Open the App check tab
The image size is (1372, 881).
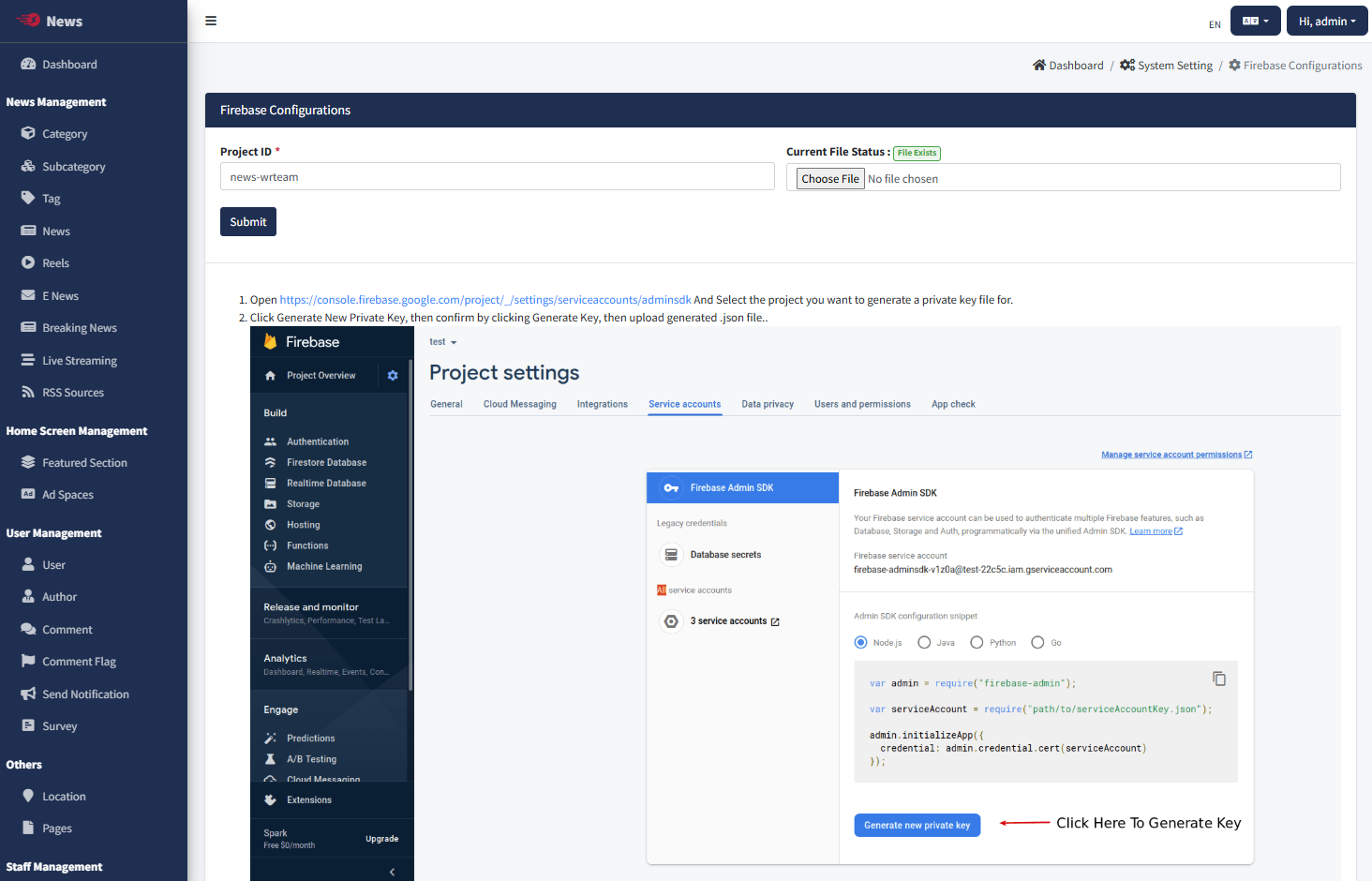pyautogui.click(x=953, y=404)
